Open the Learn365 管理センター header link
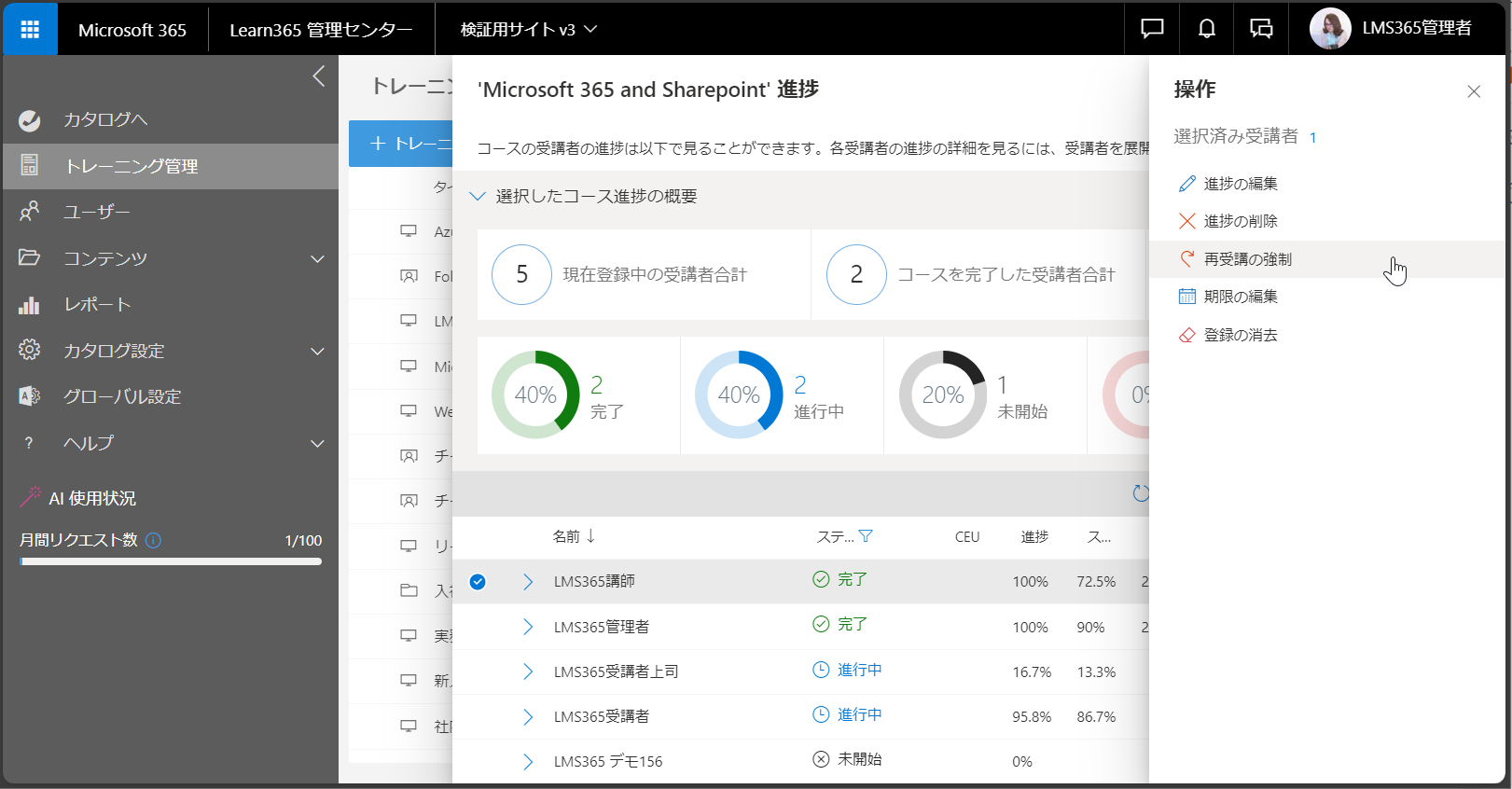This screenshot has height=789, width=1512. (x=321, y=30)
